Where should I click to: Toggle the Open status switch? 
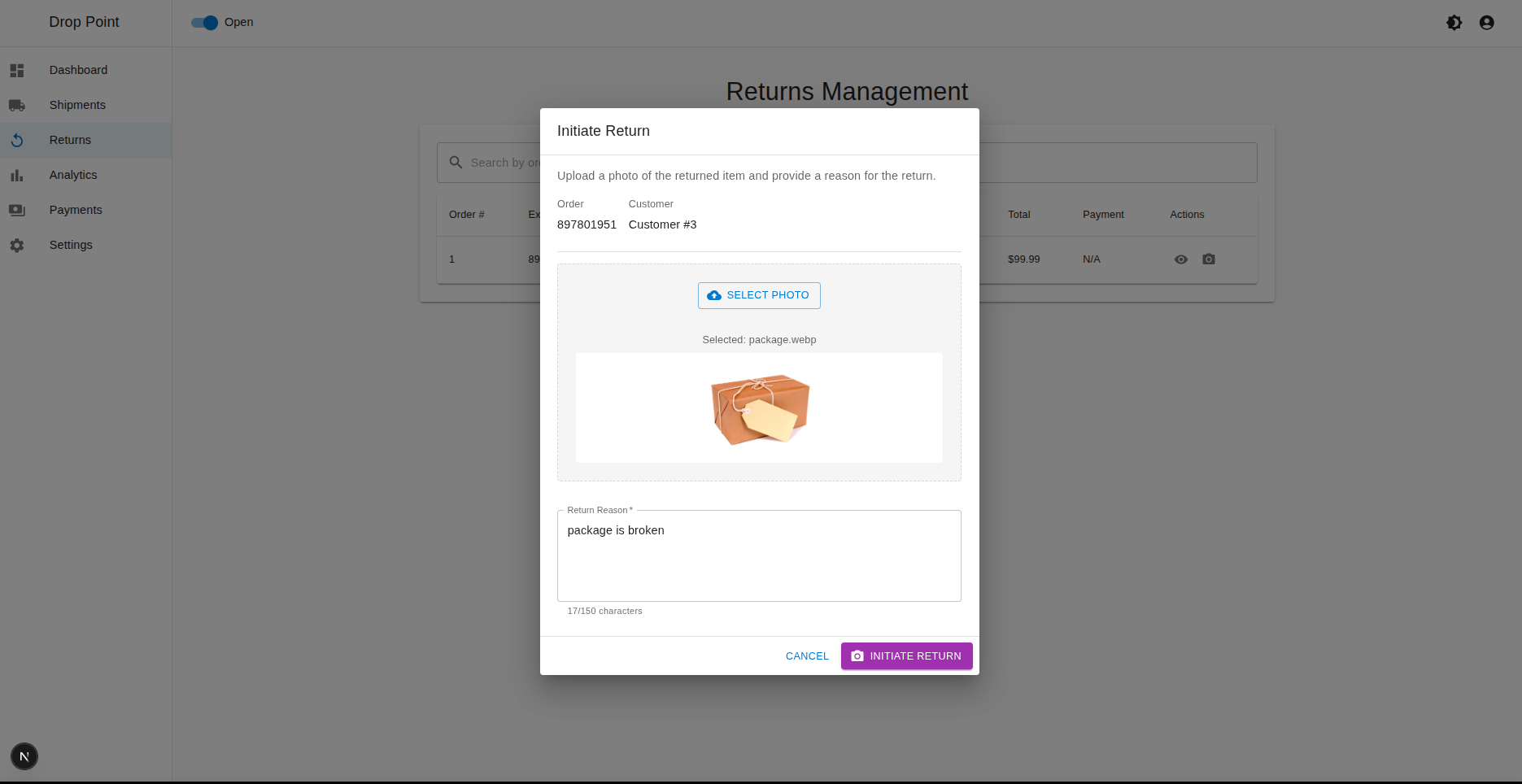[205, 23]
